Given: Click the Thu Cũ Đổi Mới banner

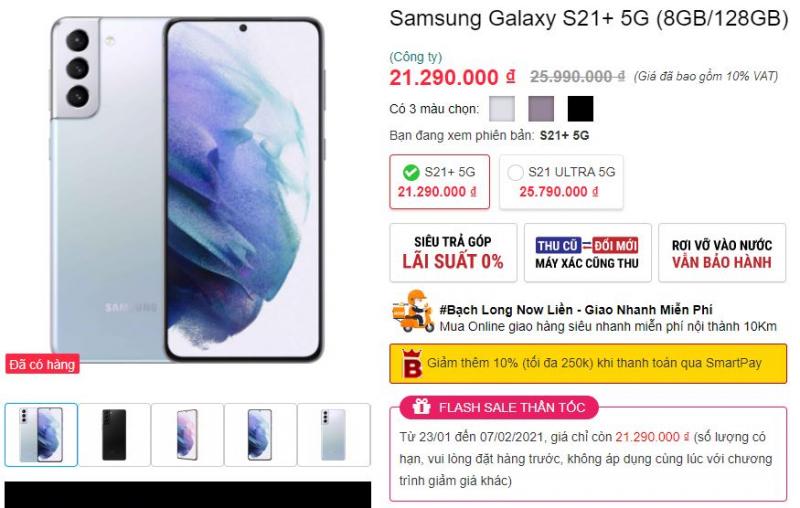Looking at the screenshot, I should [587, 252].
